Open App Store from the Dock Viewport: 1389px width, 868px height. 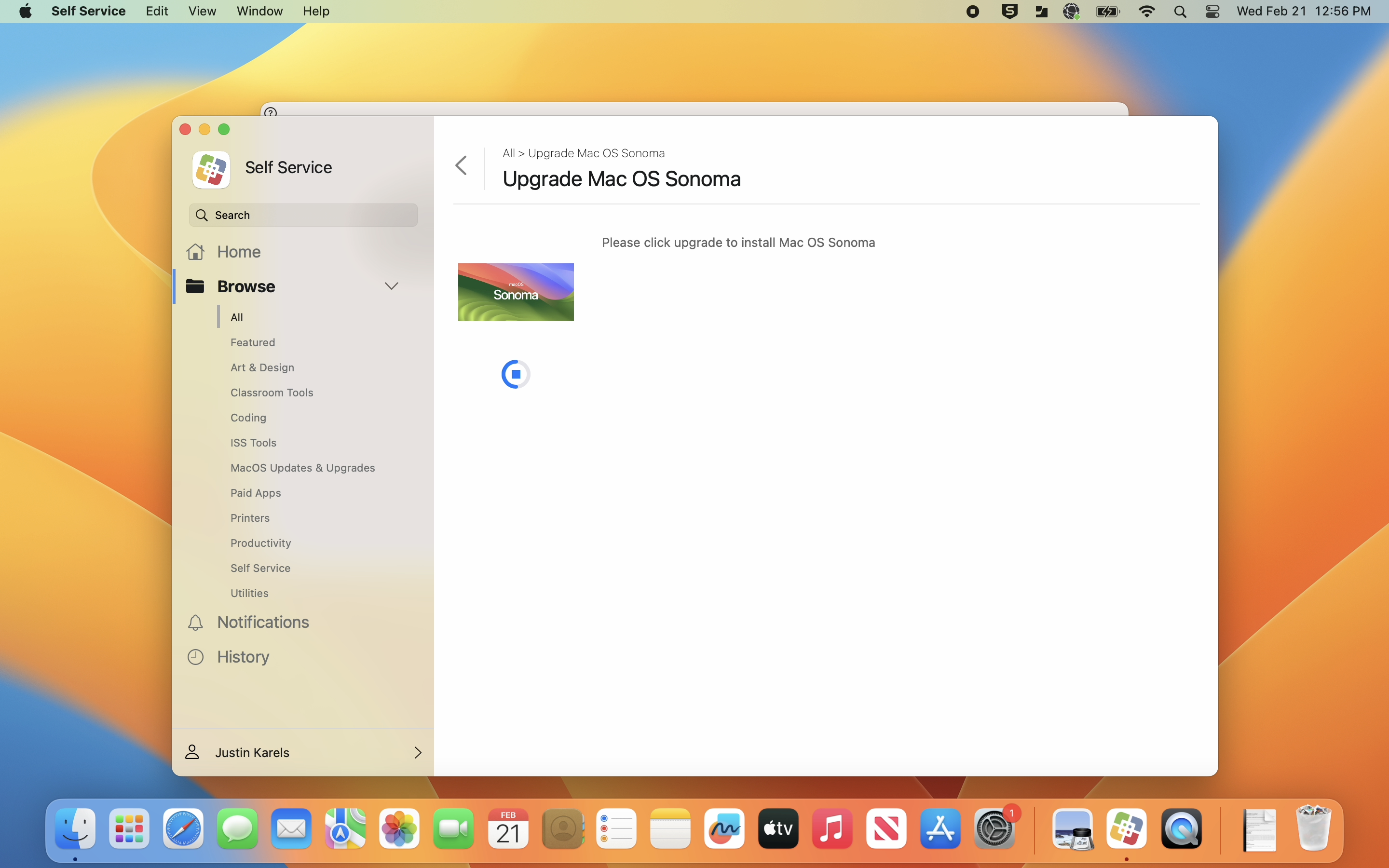pos(940,828)
